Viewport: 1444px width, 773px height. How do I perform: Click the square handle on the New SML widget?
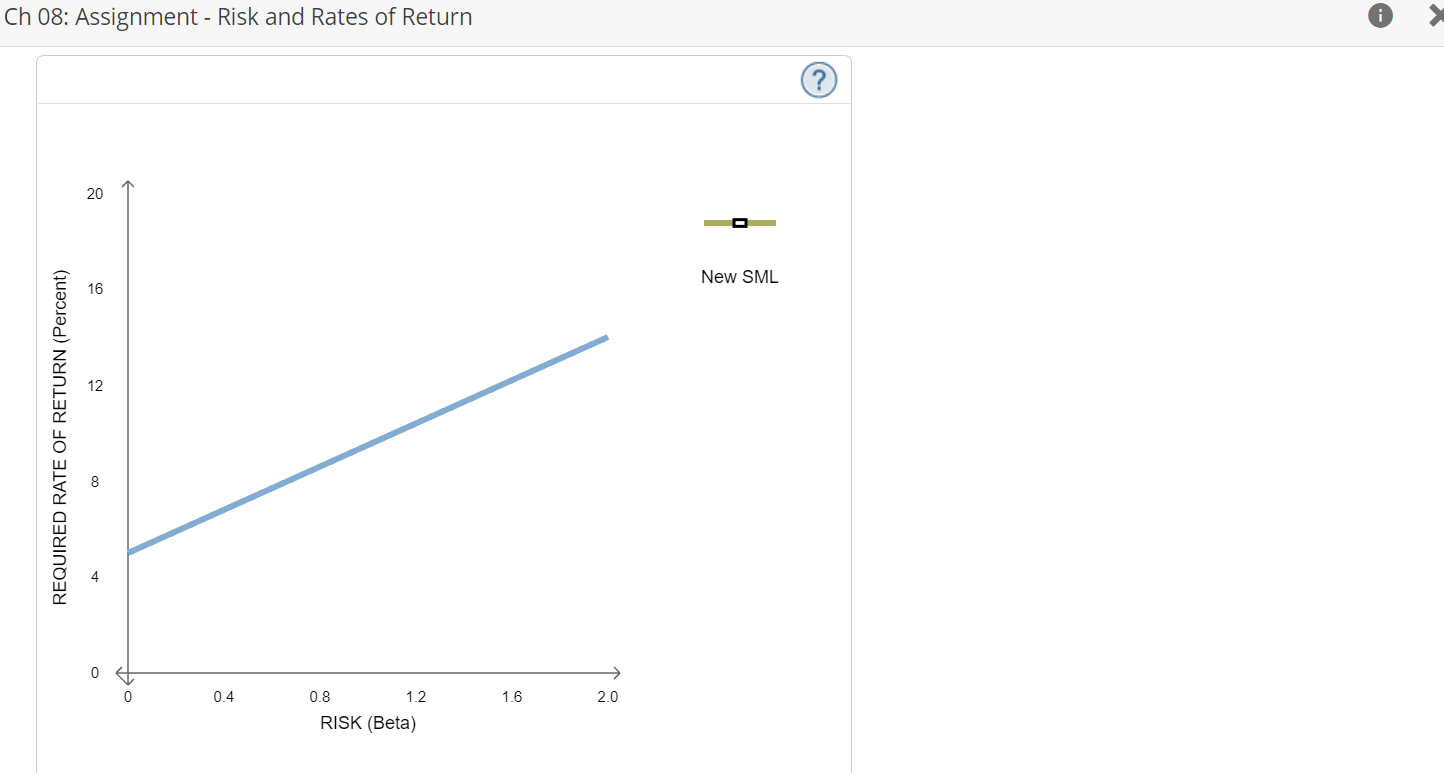[x=740, y=222]
